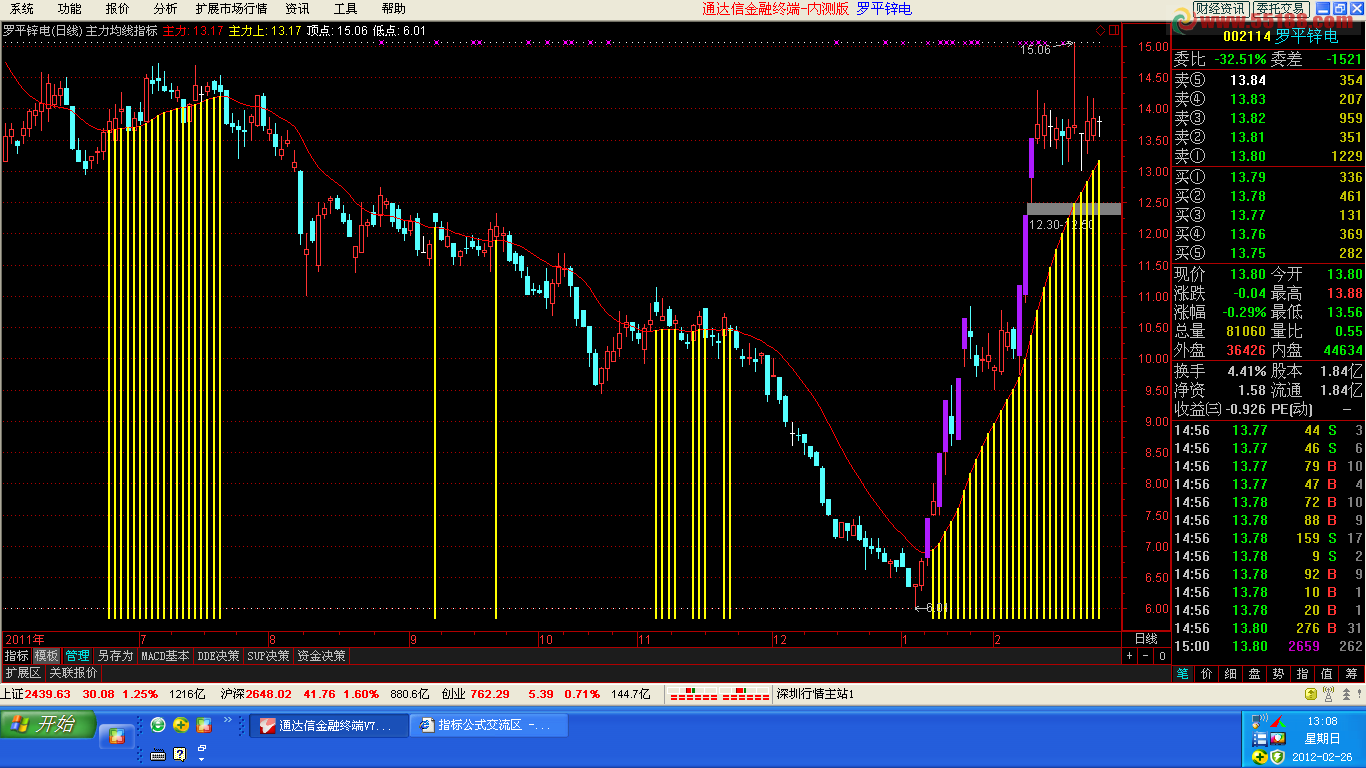Open the 报价 menu

click(118, 9)
